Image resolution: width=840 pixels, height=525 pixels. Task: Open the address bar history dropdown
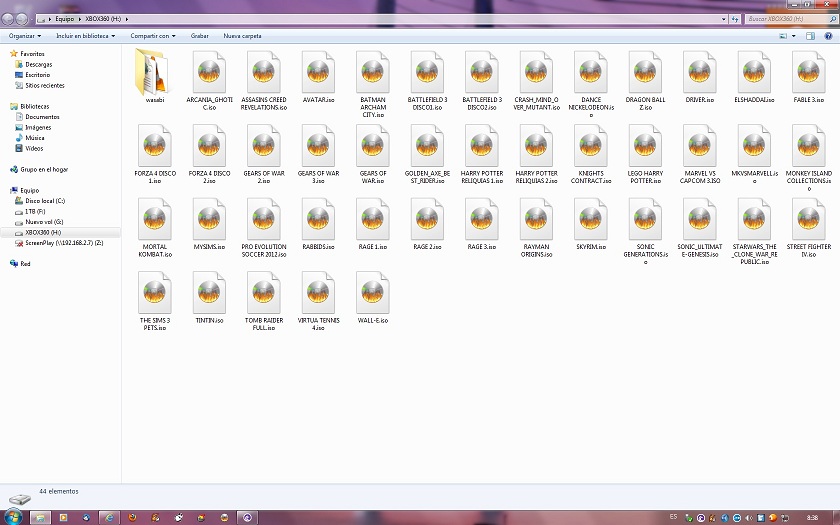(724, 19)
